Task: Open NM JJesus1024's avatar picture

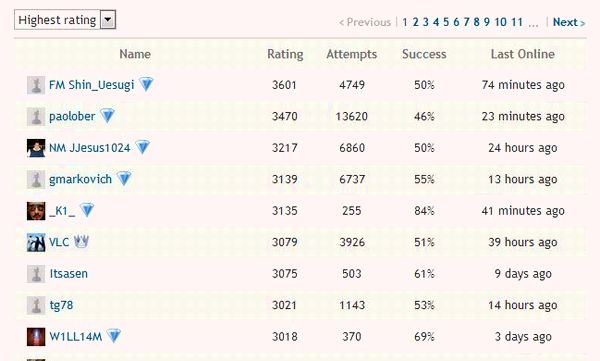Action: tap(36, 148)
